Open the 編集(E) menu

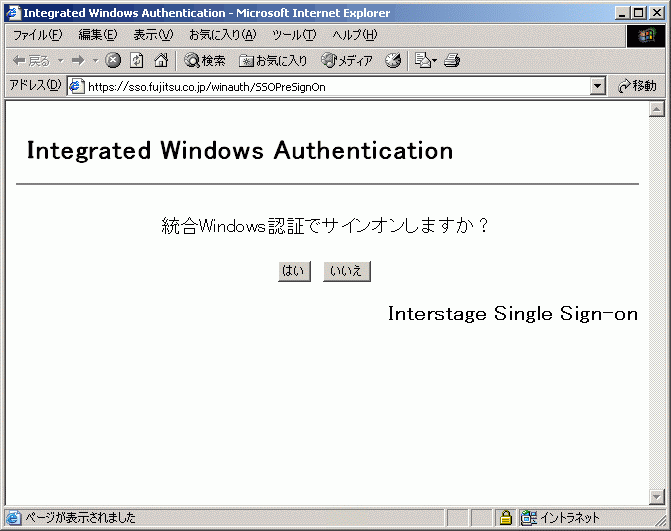click(x=98, y=35)
